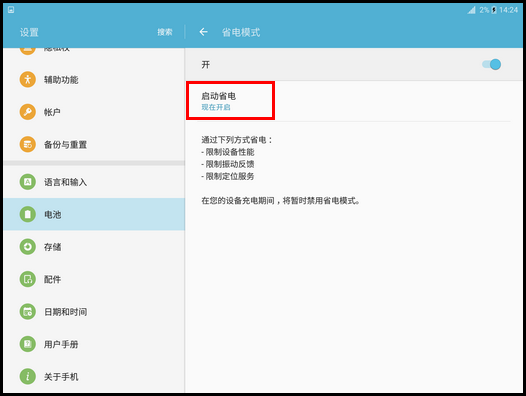Tap the User manual (用户手册) icon
Viewport: 526px width, 396px height.
(28, 344)
